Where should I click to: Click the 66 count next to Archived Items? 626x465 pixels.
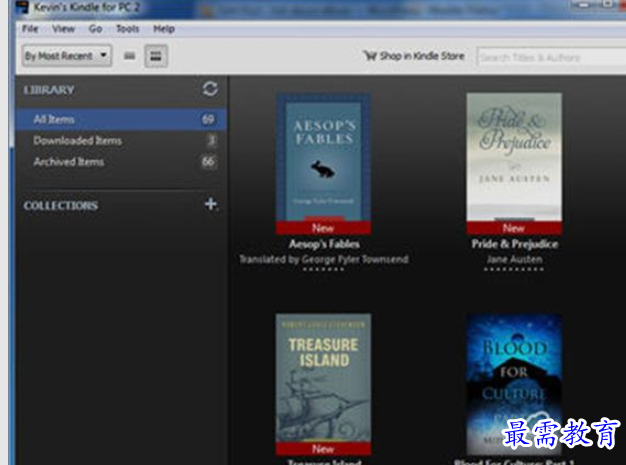click(208, 162)
